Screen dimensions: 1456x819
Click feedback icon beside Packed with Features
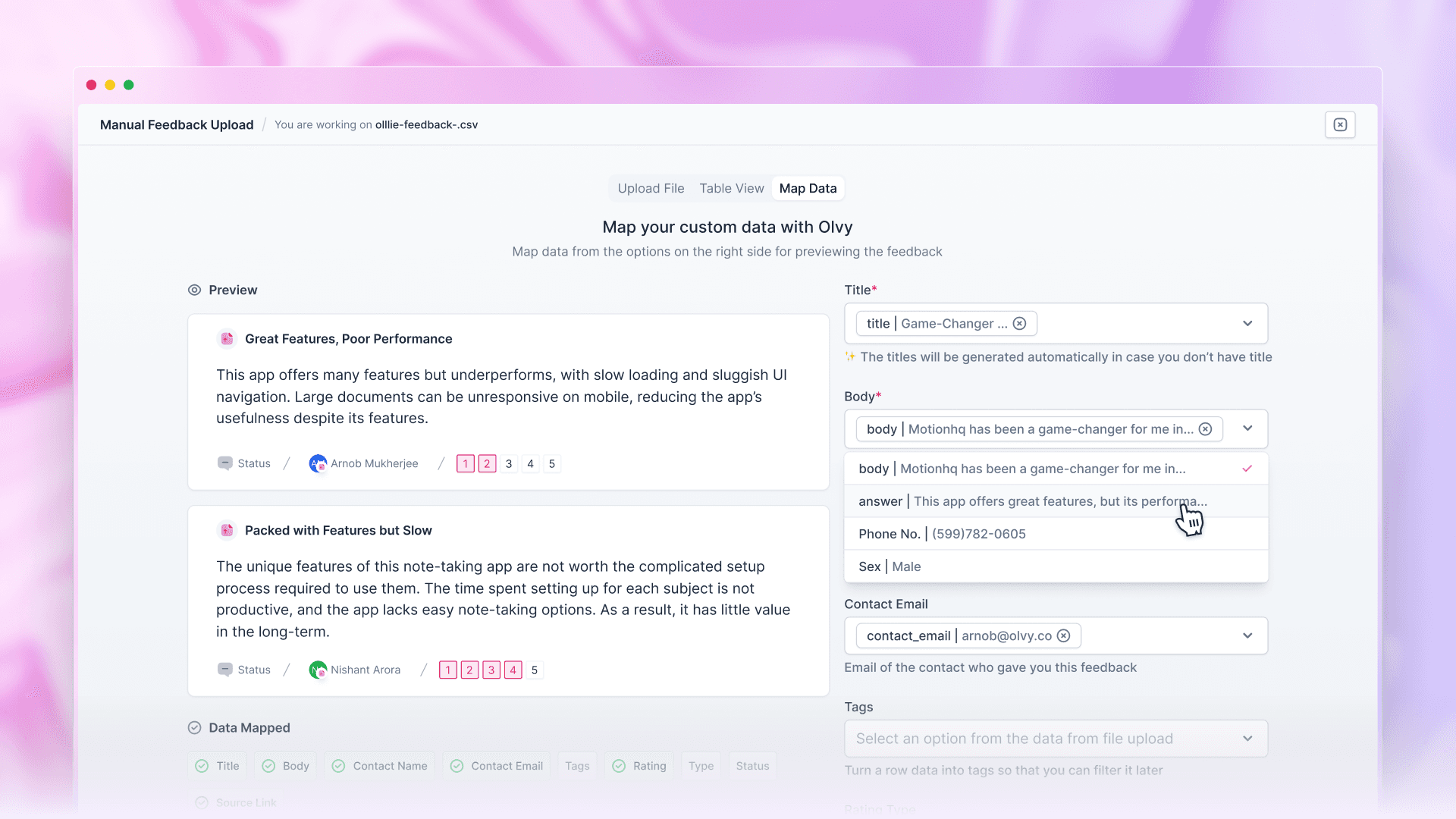pos(227,531)
